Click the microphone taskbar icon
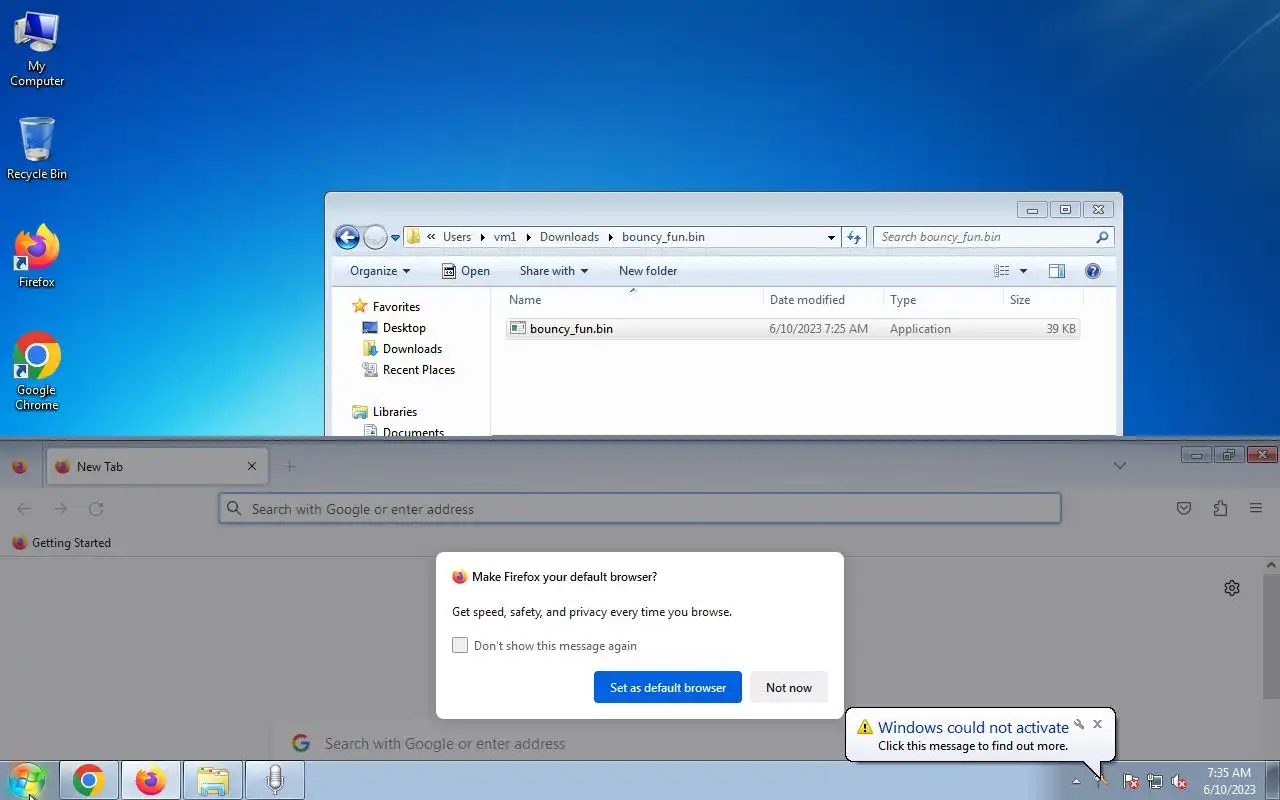 (x=275, y=780)
